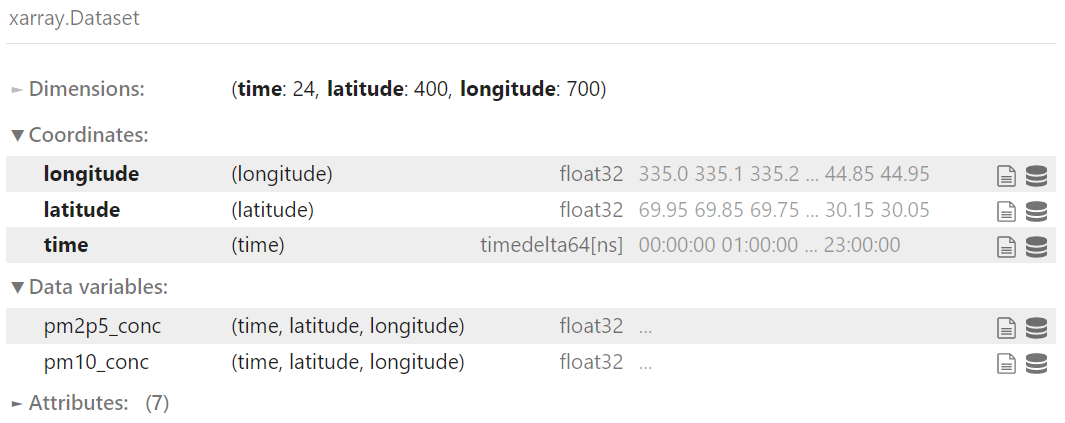Expand the Attributes (7) section

click(x=90, y=403)
